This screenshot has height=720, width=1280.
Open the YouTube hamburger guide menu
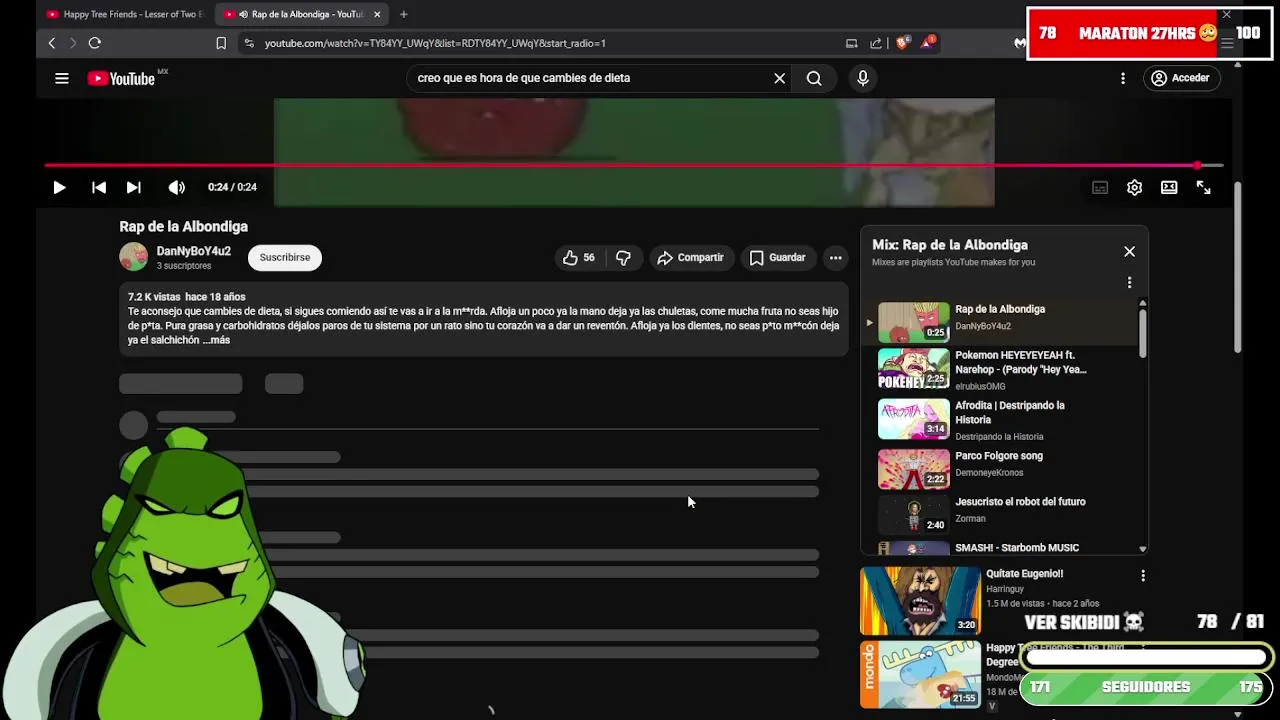(62, 78)
